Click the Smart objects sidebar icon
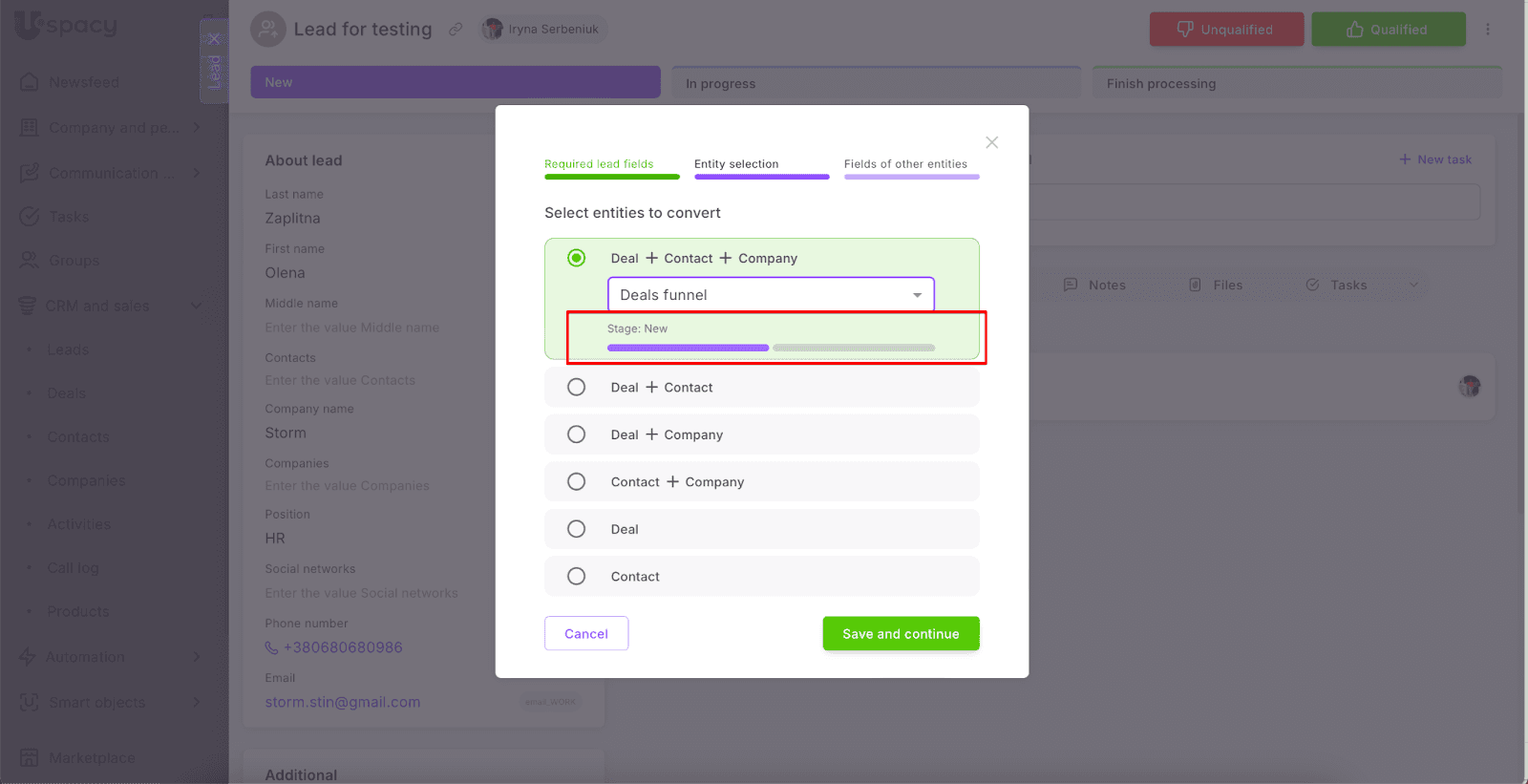The image size is (1528, 784). (x=30, y=702)
